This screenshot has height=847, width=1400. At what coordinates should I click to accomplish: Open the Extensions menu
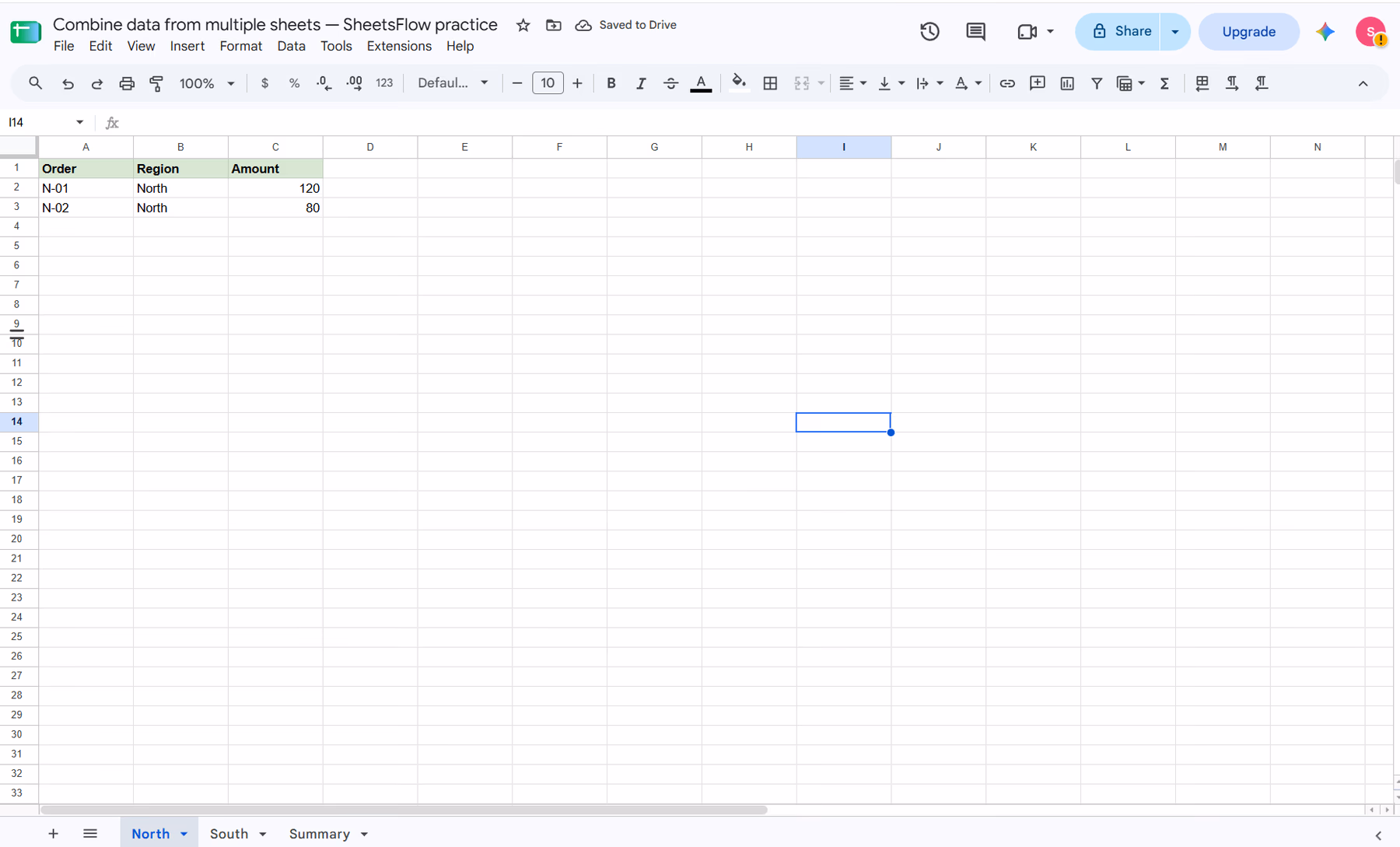399,46
